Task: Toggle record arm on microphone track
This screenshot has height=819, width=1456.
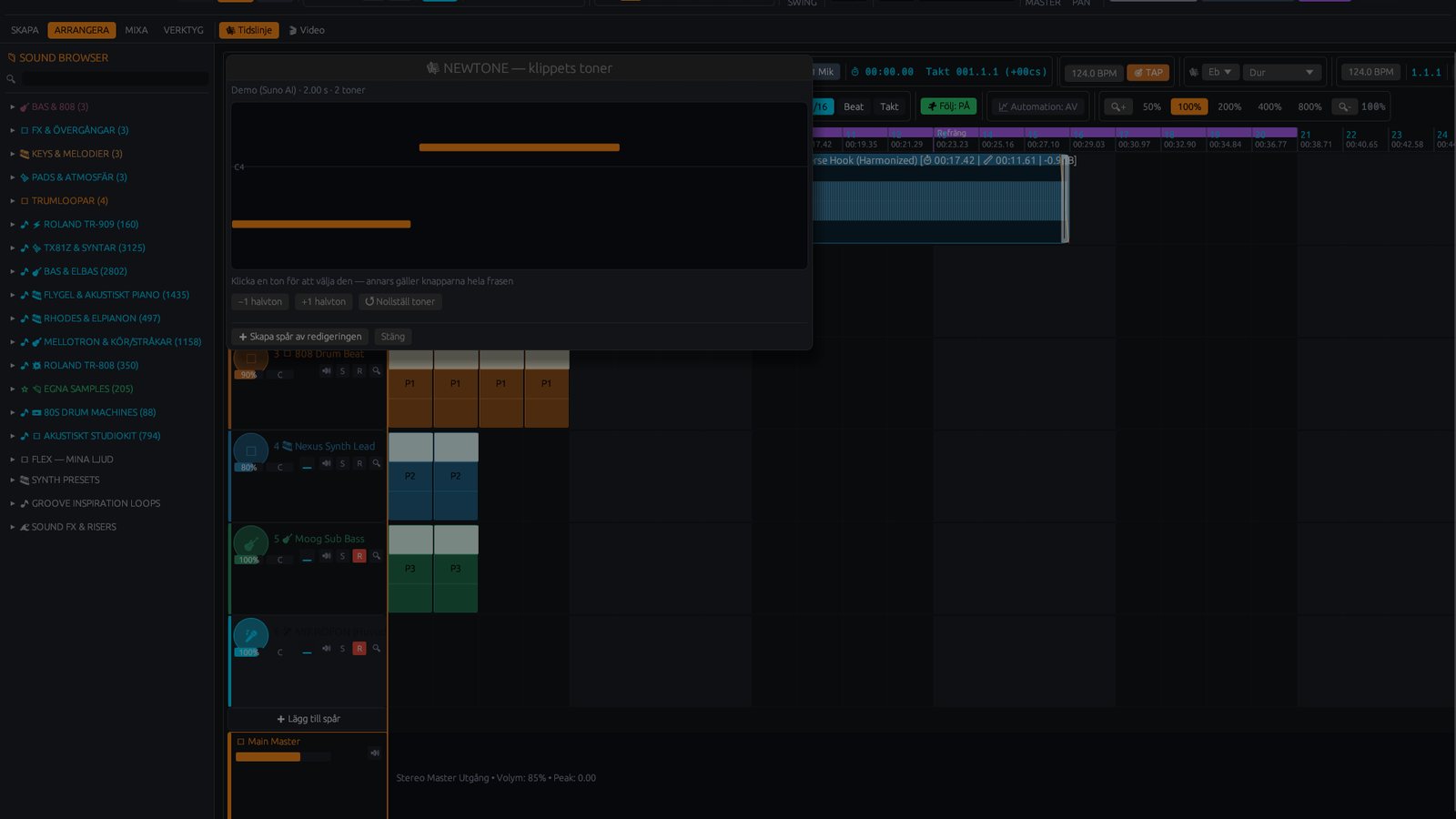Action: coord(359,649)
